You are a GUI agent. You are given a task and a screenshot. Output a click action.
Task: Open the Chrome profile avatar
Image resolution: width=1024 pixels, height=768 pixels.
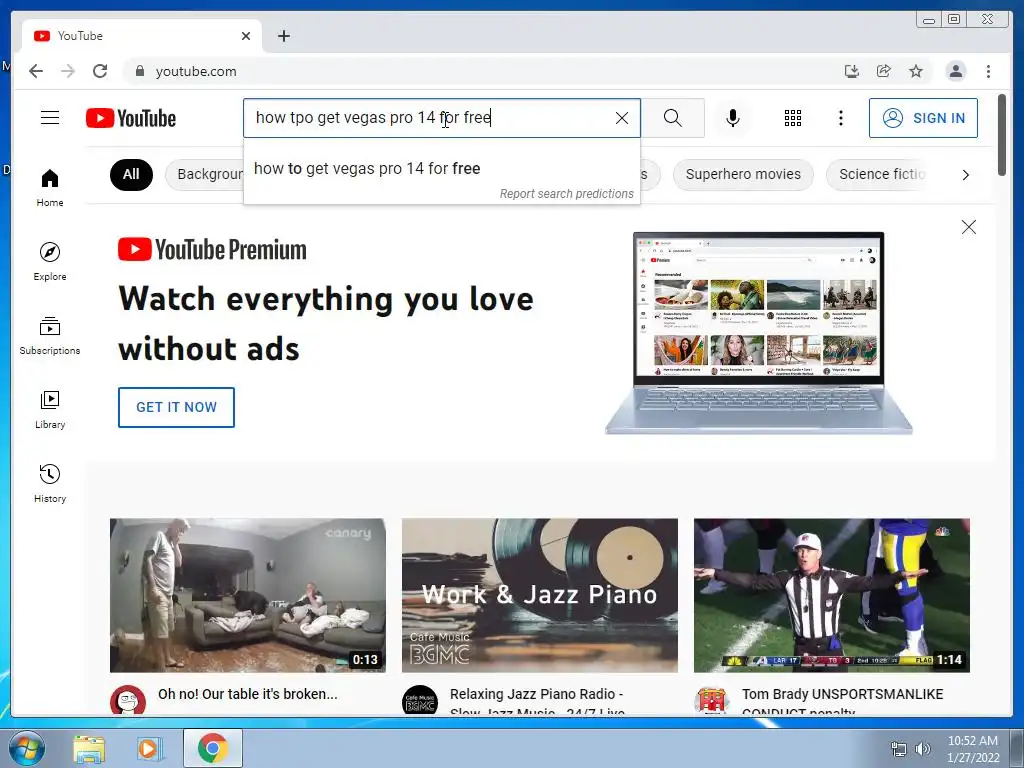[955, 71]
